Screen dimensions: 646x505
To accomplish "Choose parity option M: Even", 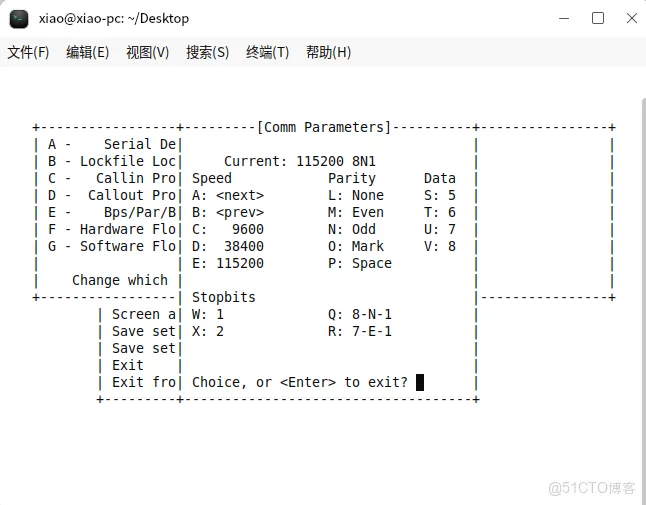I will pos(356,212).
